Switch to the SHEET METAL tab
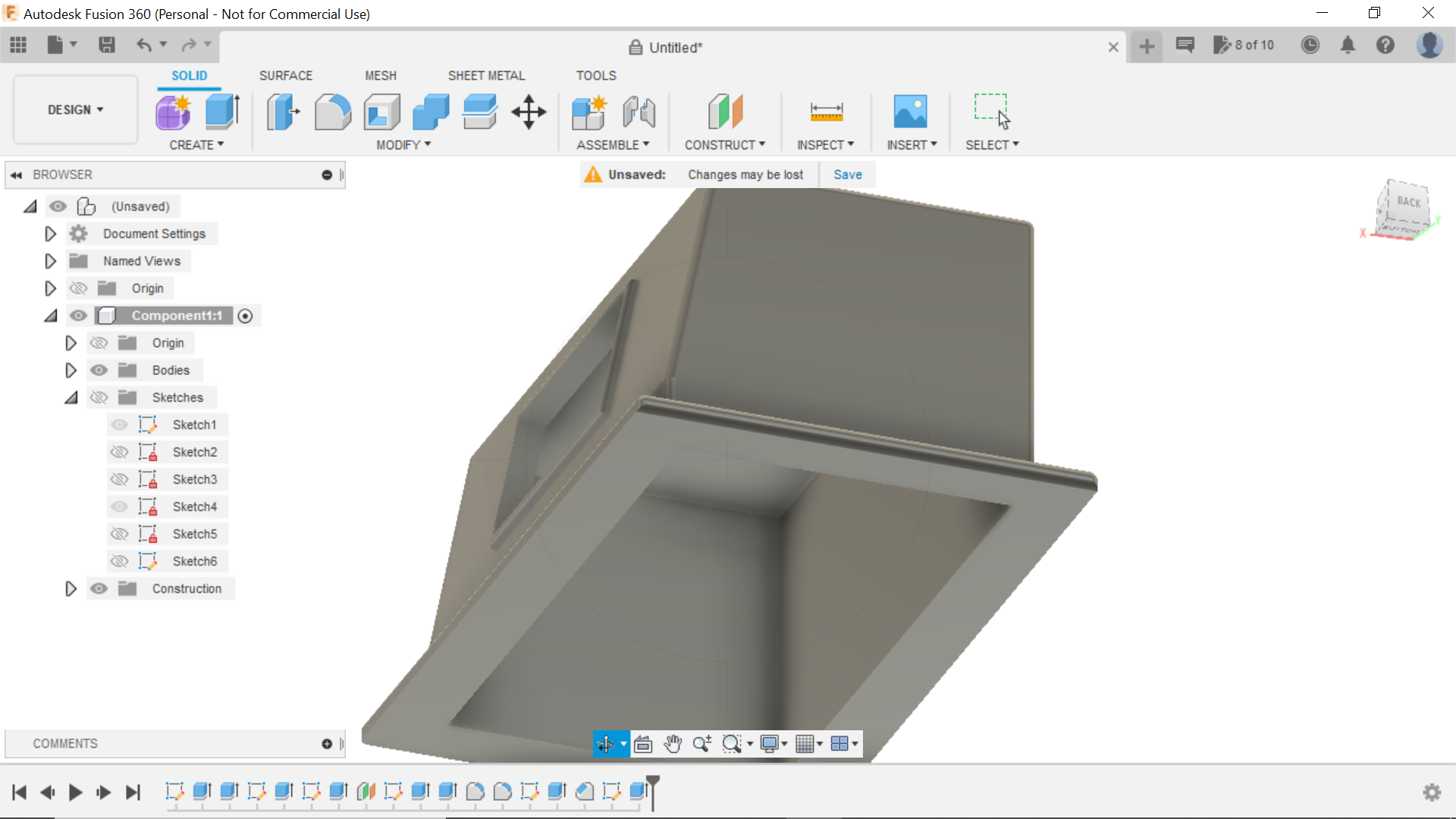Viewport: 1456px width, 819px height. (x=486, y=75)
